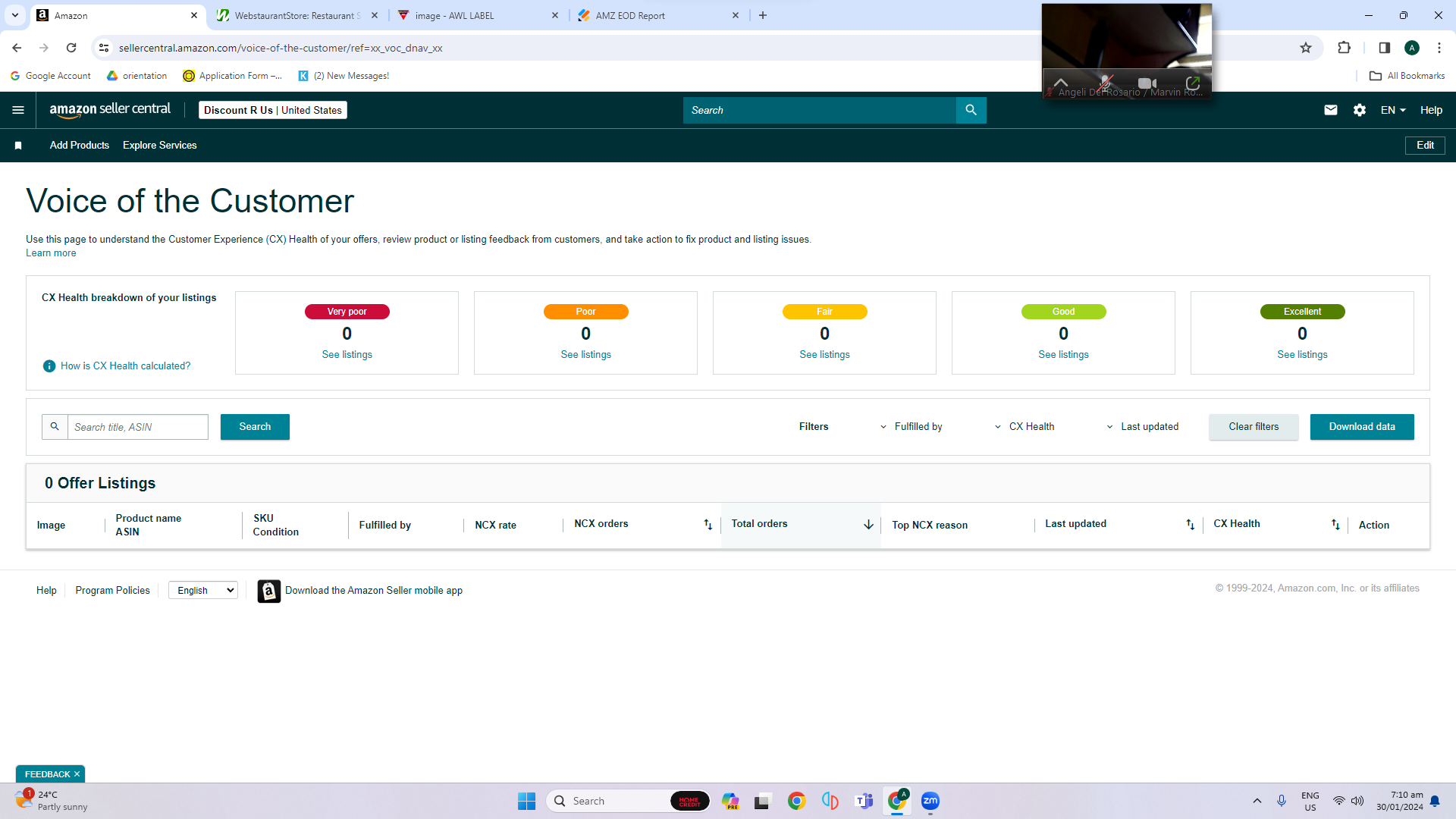Sort listings by the CX Health column
The image size is (1456, 819).
1335,525
